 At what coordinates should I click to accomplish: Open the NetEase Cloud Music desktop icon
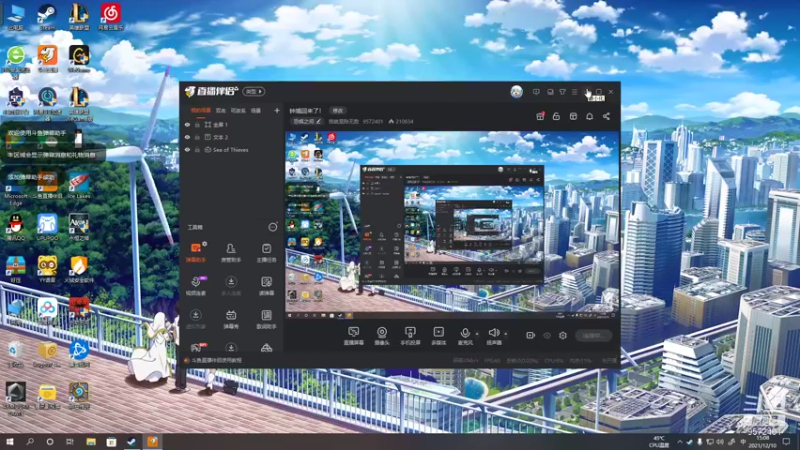110,17
